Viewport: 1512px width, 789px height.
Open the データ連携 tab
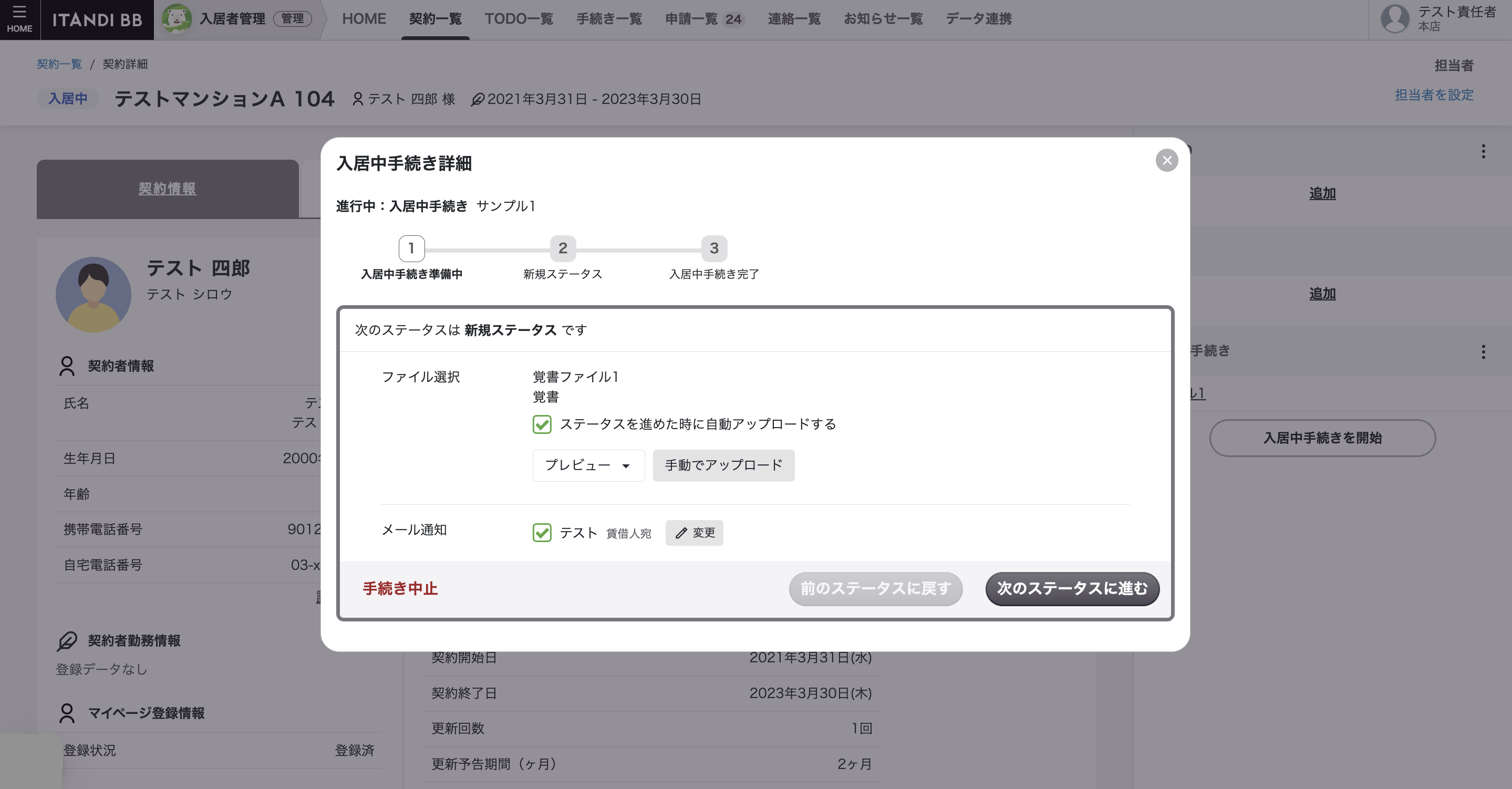click(978, 19)
